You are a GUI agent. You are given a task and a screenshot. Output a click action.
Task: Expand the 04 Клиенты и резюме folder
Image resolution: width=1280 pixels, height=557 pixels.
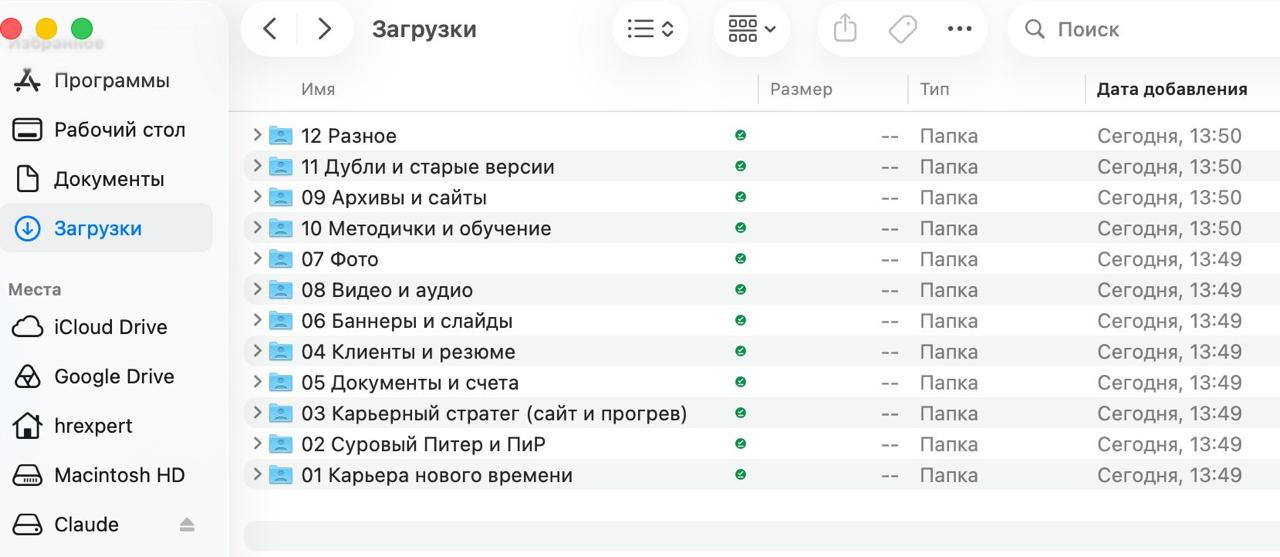tap(257, 352)
